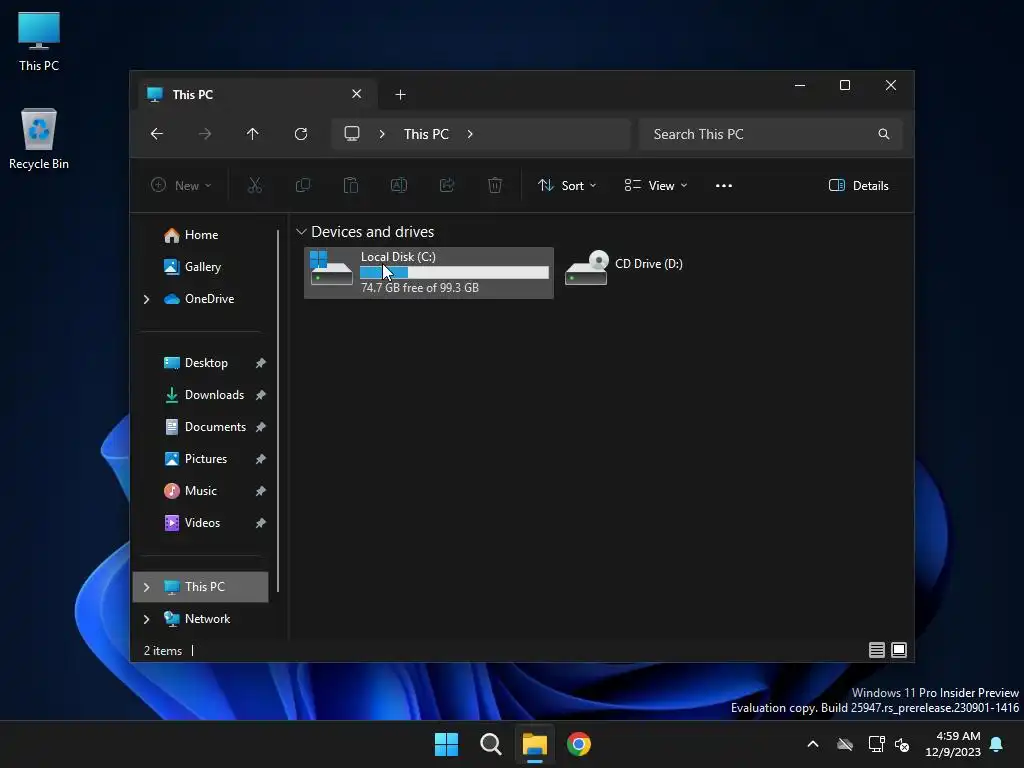Click the Cut scissors icon
The width and height of the screenshot is (1024, 768).
[x=255, y=185]
